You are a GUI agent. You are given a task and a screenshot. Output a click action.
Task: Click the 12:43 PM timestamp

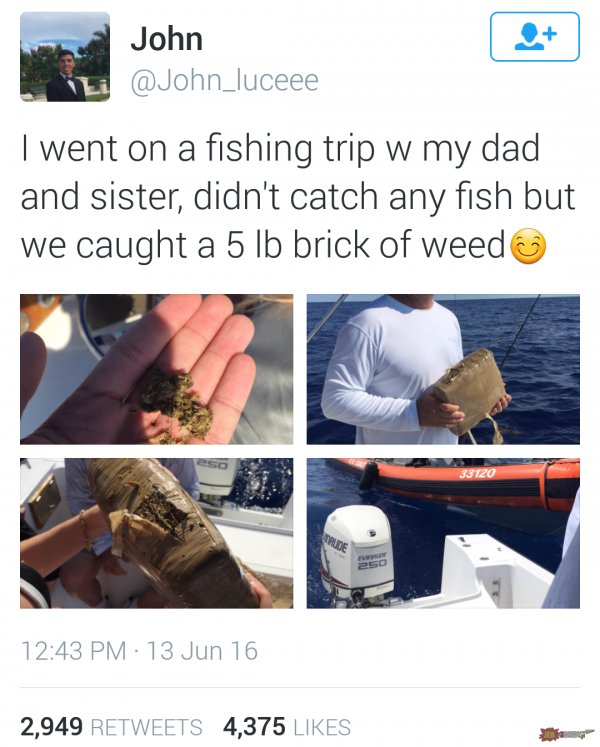73,651
